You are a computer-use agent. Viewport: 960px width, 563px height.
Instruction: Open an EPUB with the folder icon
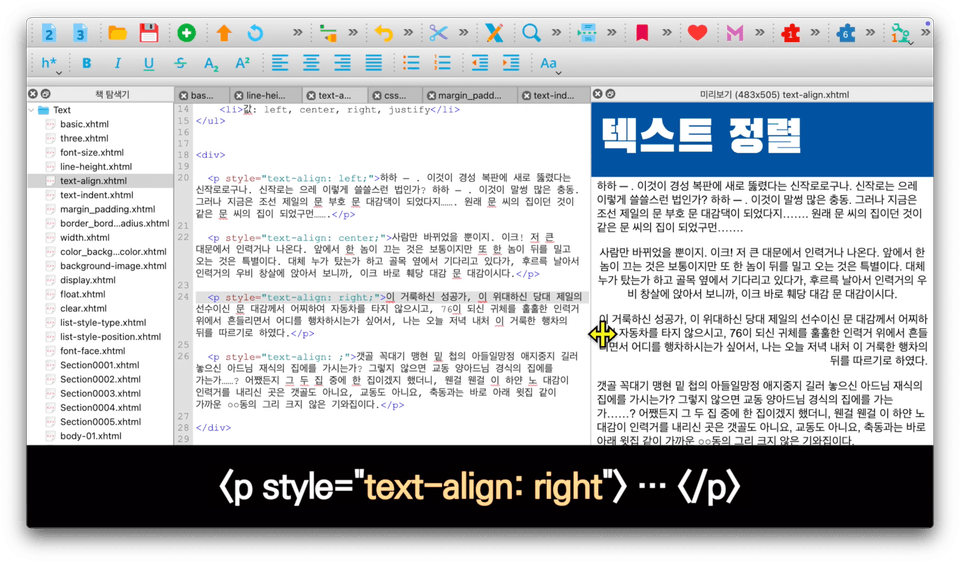click(x=117, y=33)
